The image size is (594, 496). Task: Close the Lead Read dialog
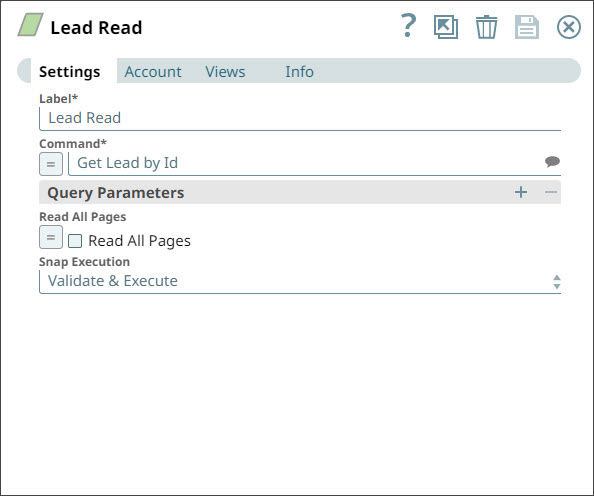(x=569, y=27)
